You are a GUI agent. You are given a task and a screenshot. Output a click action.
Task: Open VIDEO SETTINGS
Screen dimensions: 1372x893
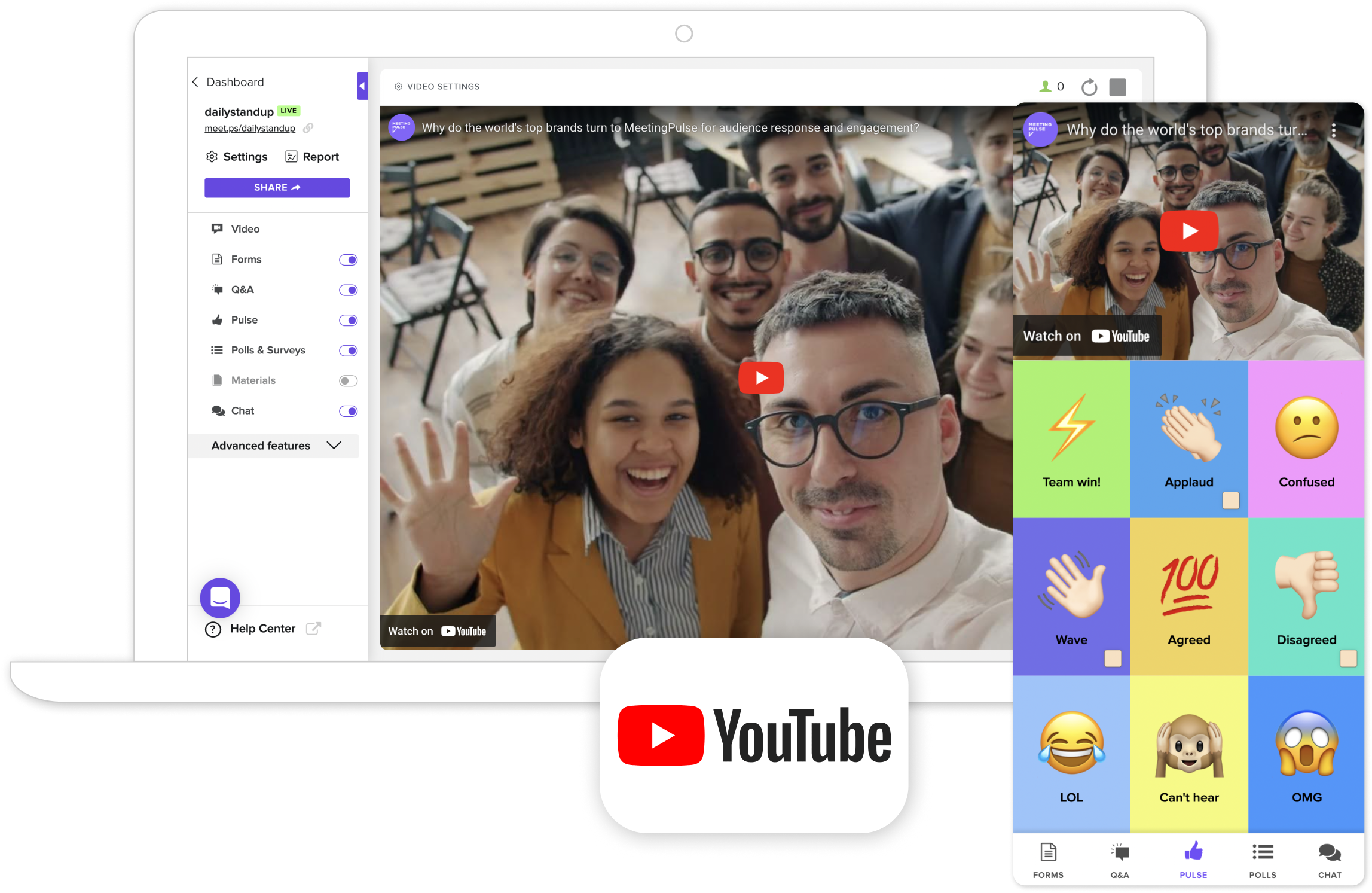click(437, 87)
